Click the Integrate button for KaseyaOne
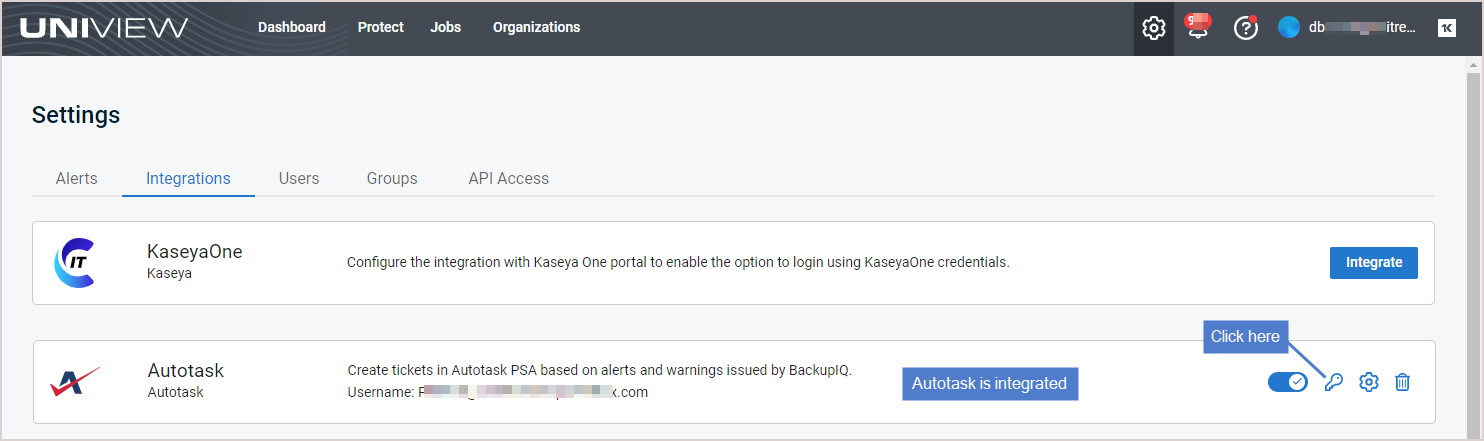 tap(1374, 262)
